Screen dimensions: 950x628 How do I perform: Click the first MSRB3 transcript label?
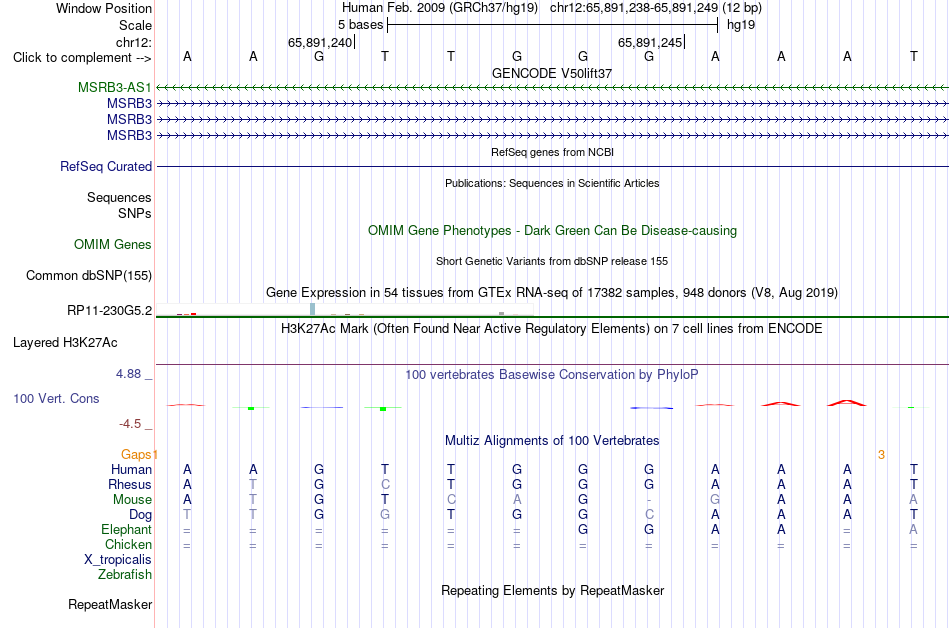130,104
